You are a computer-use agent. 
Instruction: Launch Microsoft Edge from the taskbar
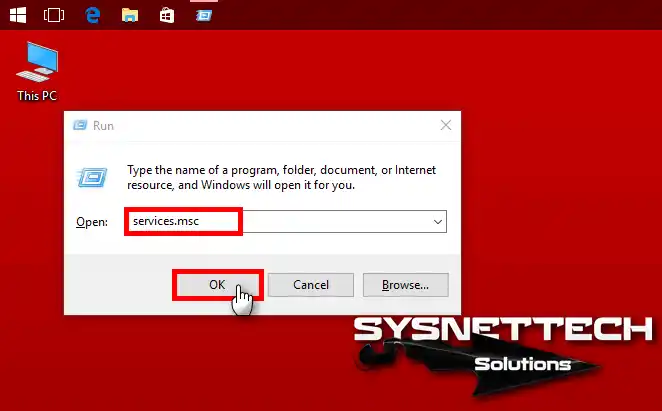click(92, 15)
